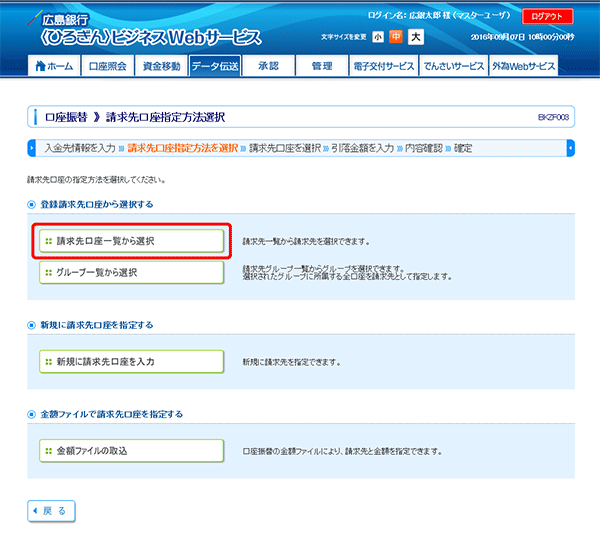This screenshot has width=600, height=552.
Task: Click the 戻る back button
Action: click(x=51, y=511)
